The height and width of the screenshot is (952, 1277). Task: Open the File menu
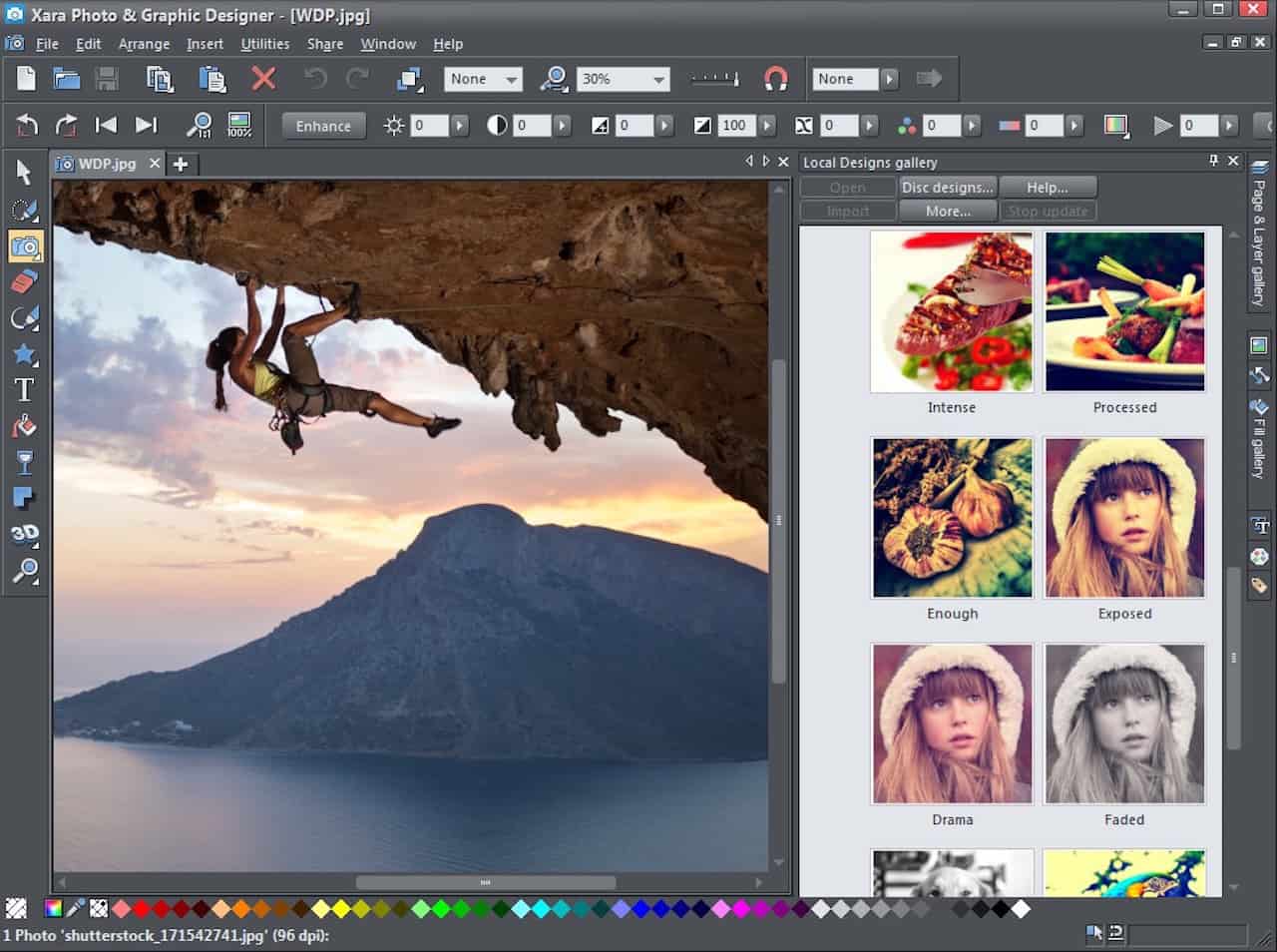coord(47,44)
